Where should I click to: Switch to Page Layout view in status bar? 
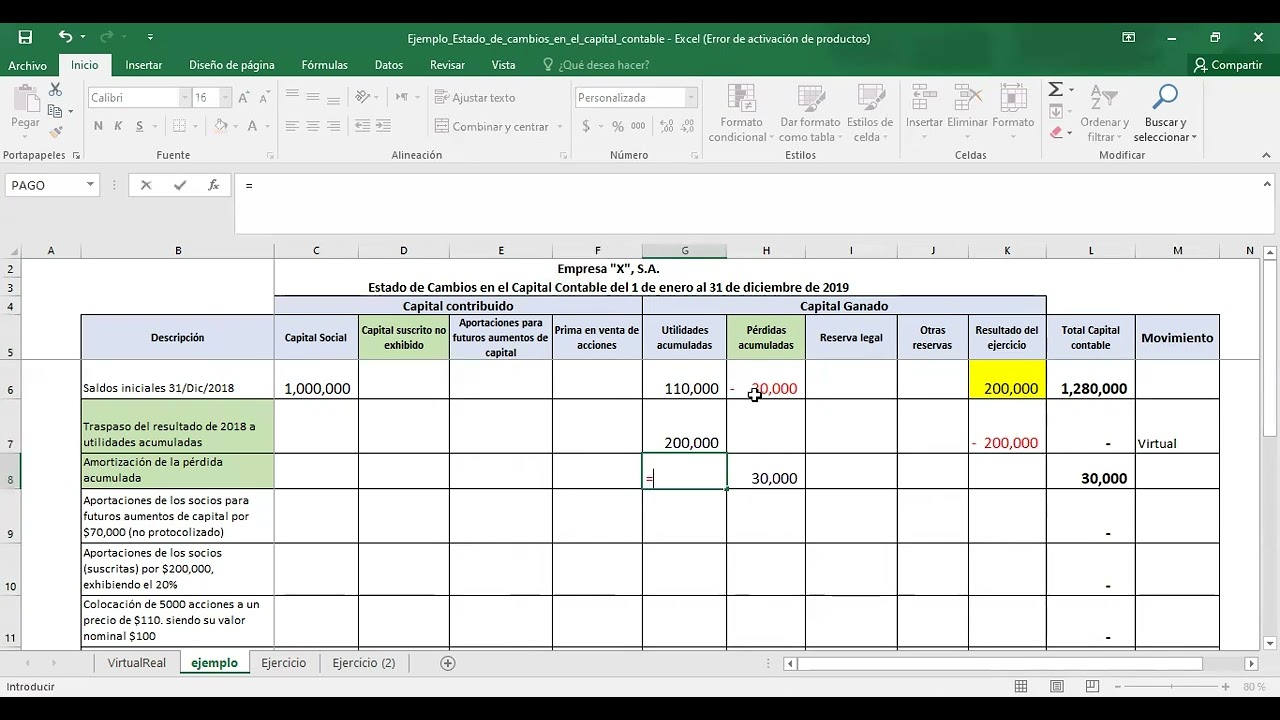point(1056,687)
